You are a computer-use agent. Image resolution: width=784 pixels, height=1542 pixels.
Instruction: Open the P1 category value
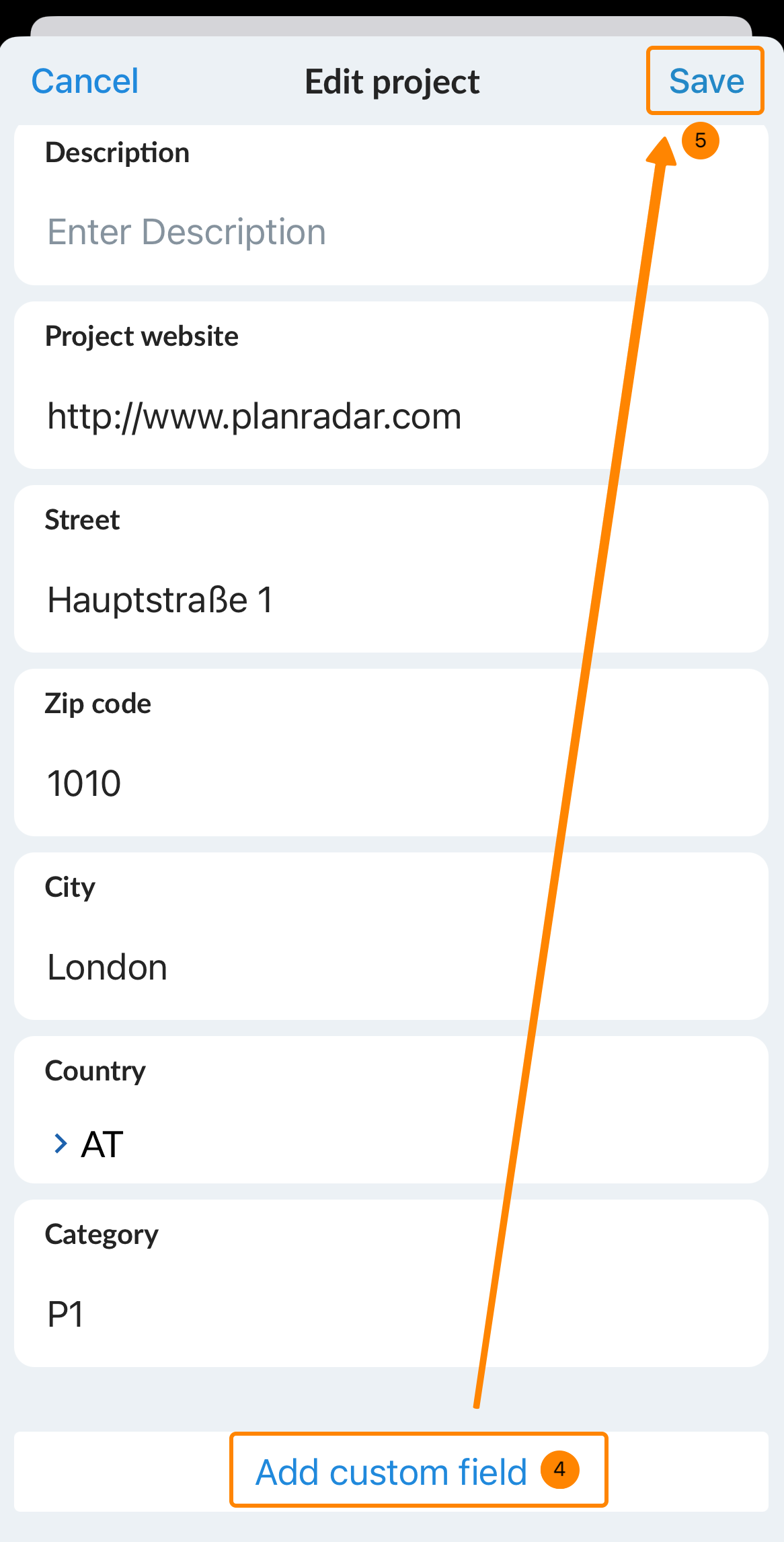click(x=65, y=1315)
